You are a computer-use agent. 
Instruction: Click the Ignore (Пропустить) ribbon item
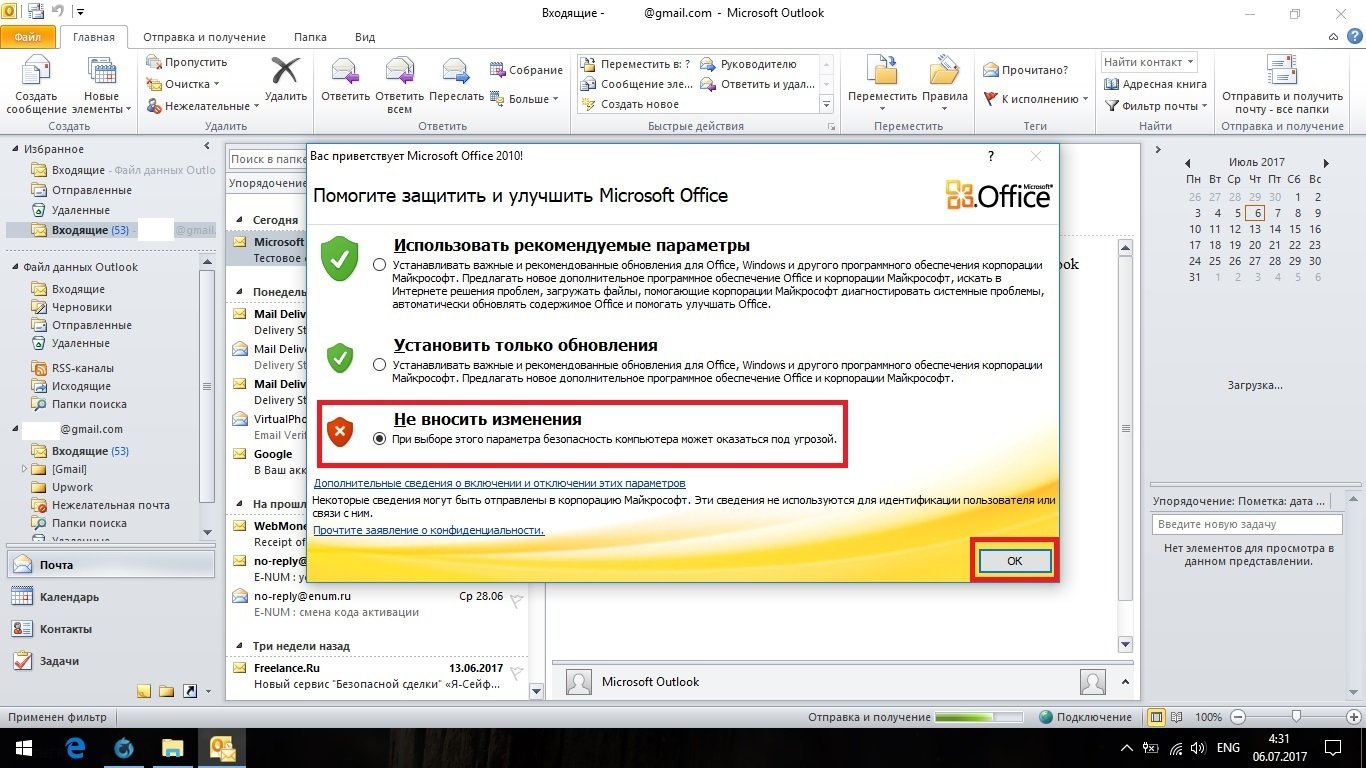(187, 62)
